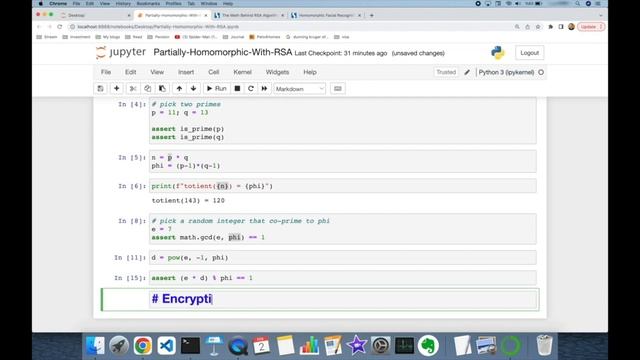Screen dimensions: 640x360
Task: Restart kernel and rerun the whole notebook
Action: click(264, 89)
